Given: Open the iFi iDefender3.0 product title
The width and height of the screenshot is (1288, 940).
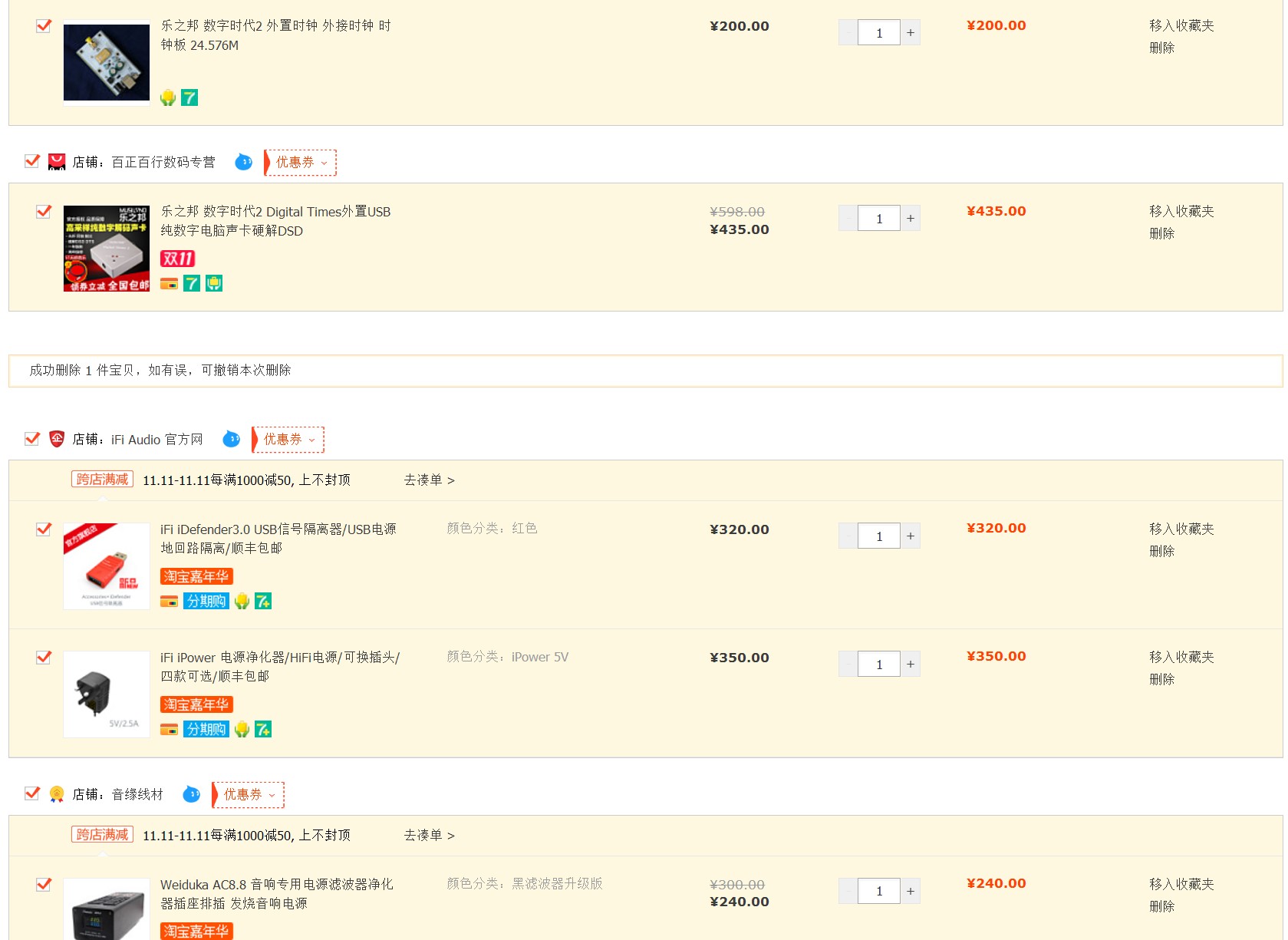Looking at the screenshot, I should 278,539.
